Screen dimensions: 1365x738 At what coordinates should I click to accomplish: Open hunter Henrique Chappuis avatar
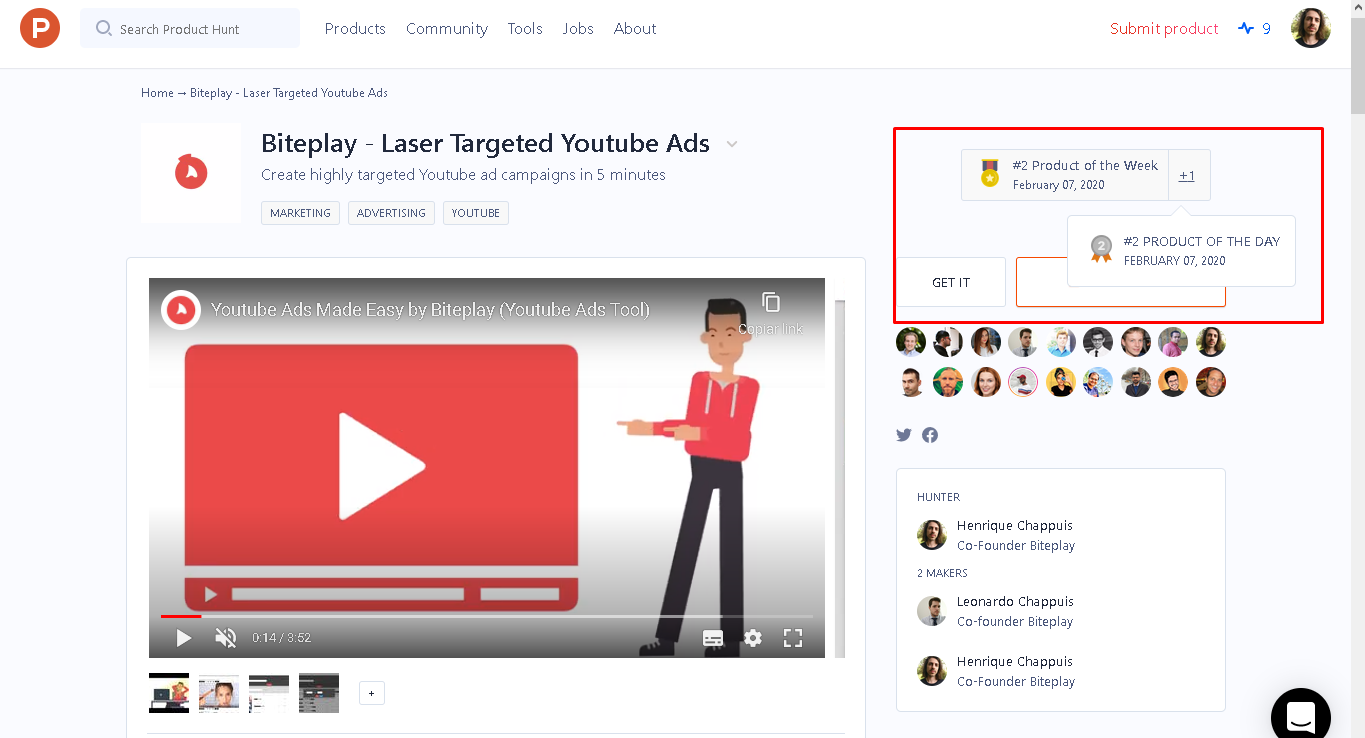(932, 535)
